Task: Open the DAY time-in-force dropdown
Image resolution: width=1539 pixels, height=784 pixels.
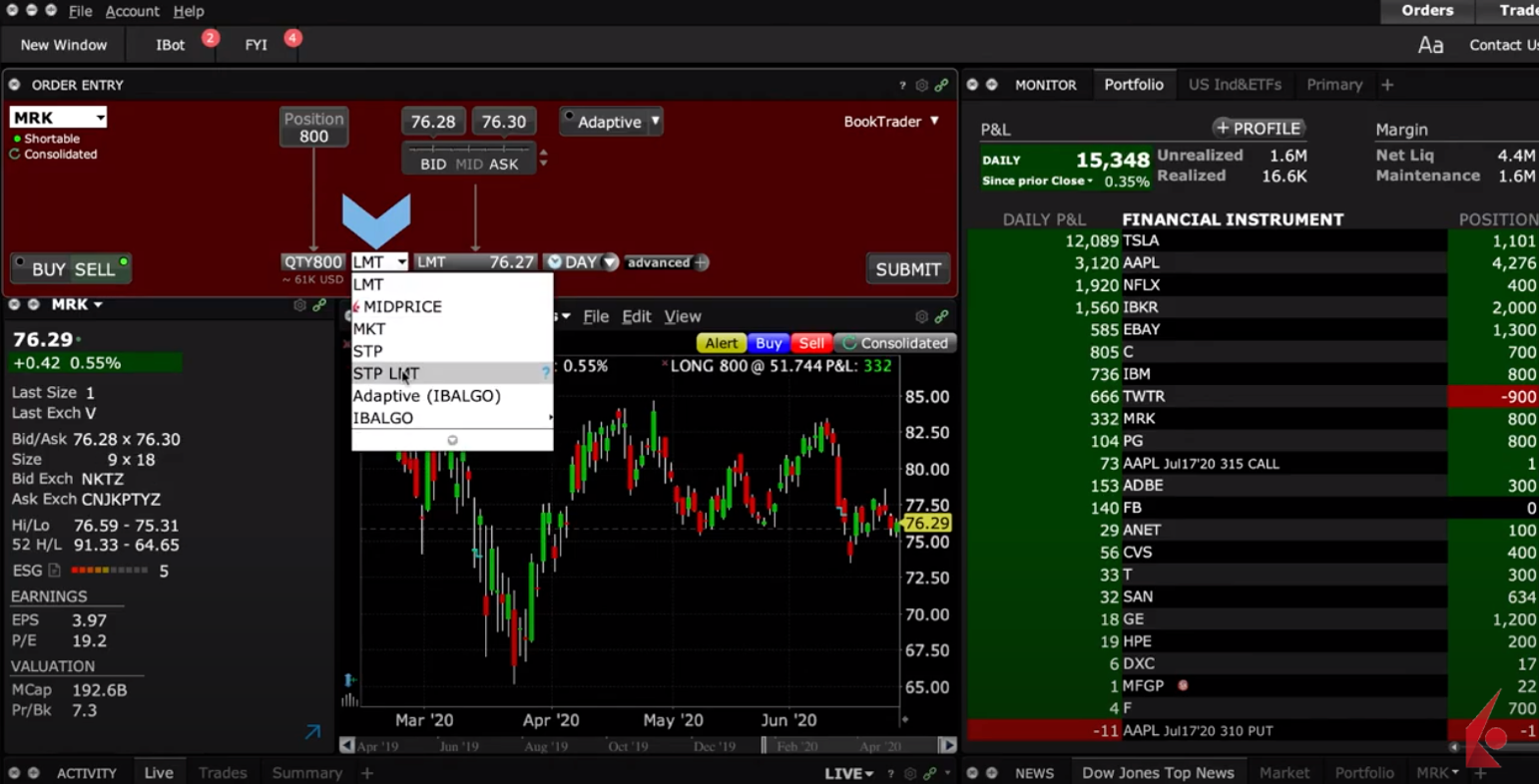Action: coord(581,262)
